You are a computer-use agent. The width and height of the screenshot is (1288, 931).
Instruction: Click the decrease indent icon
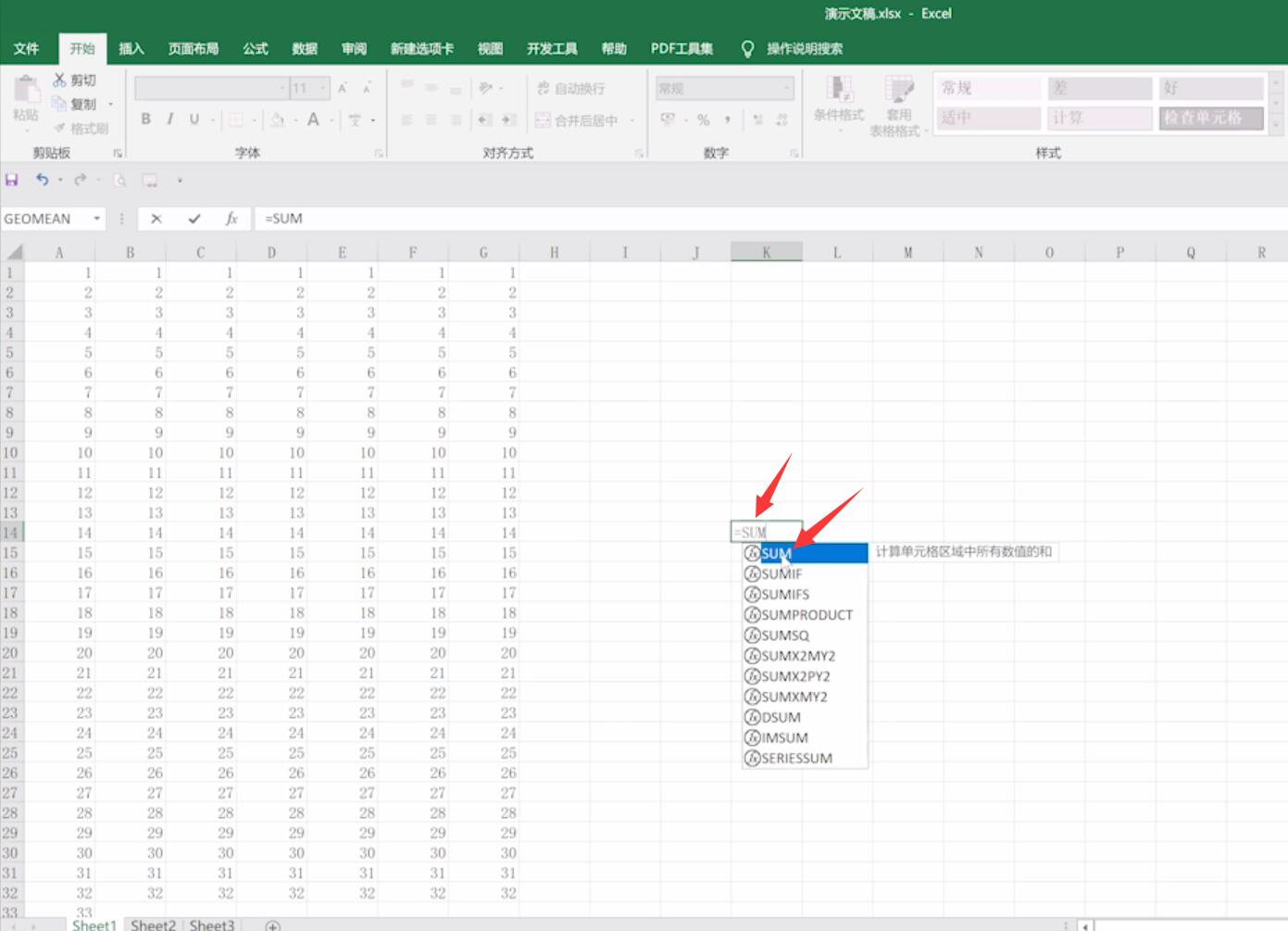484,120
